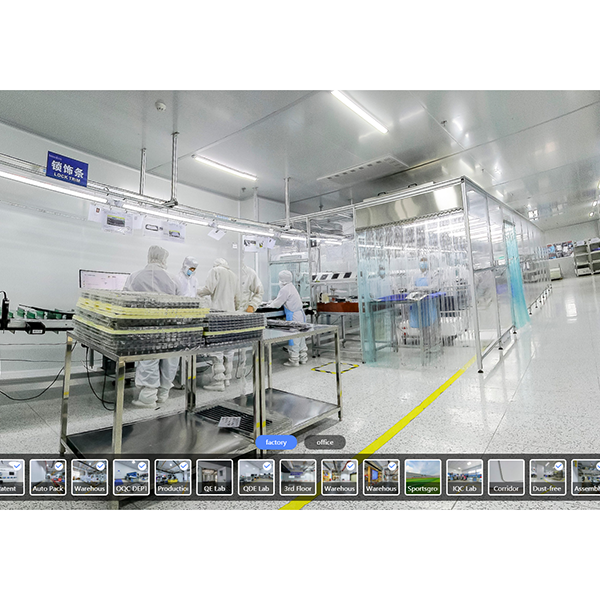Viewport: 600px width, 600px height.
Task: Click viewed checkmark on Dust-free thumbnail
Action: coord(559,466)
